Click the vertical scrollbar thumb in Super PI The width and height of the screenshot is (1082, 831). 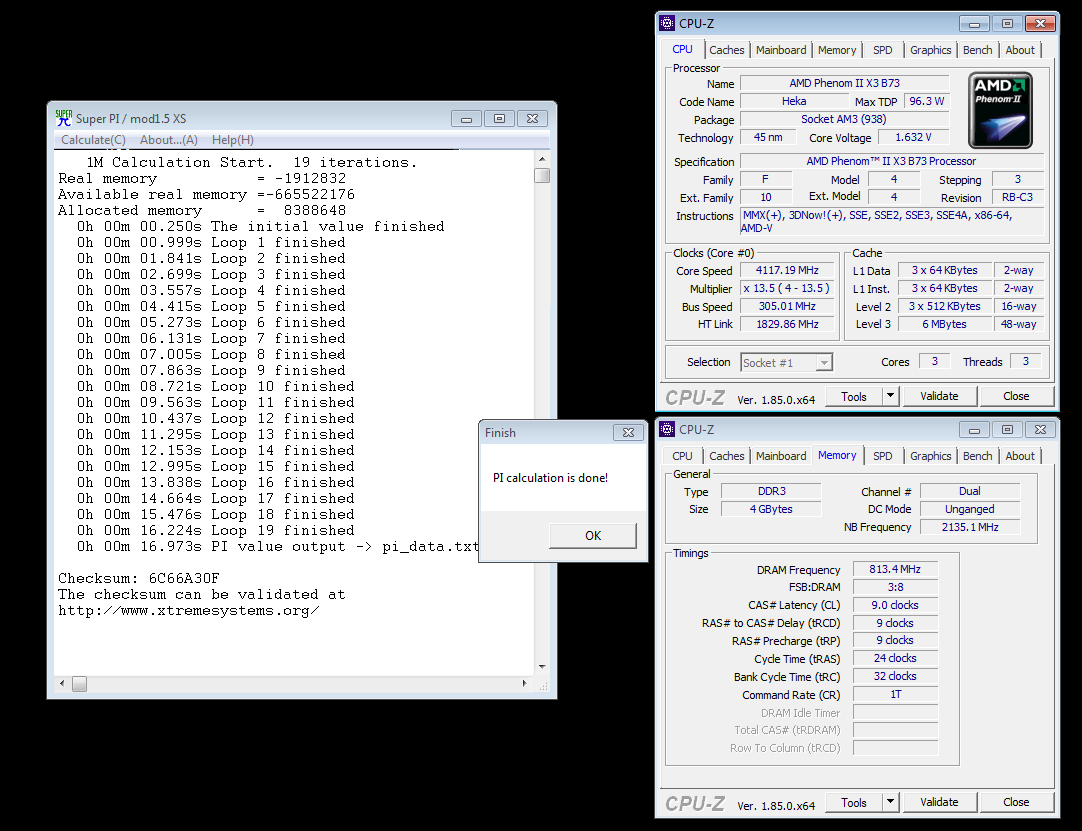point(542,175)
